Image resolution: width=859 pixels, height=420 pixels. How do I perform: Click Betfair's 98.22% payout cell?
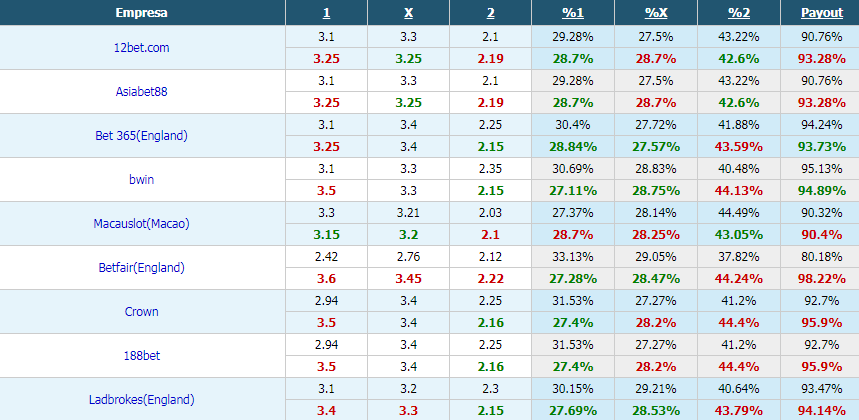(822, 278)
